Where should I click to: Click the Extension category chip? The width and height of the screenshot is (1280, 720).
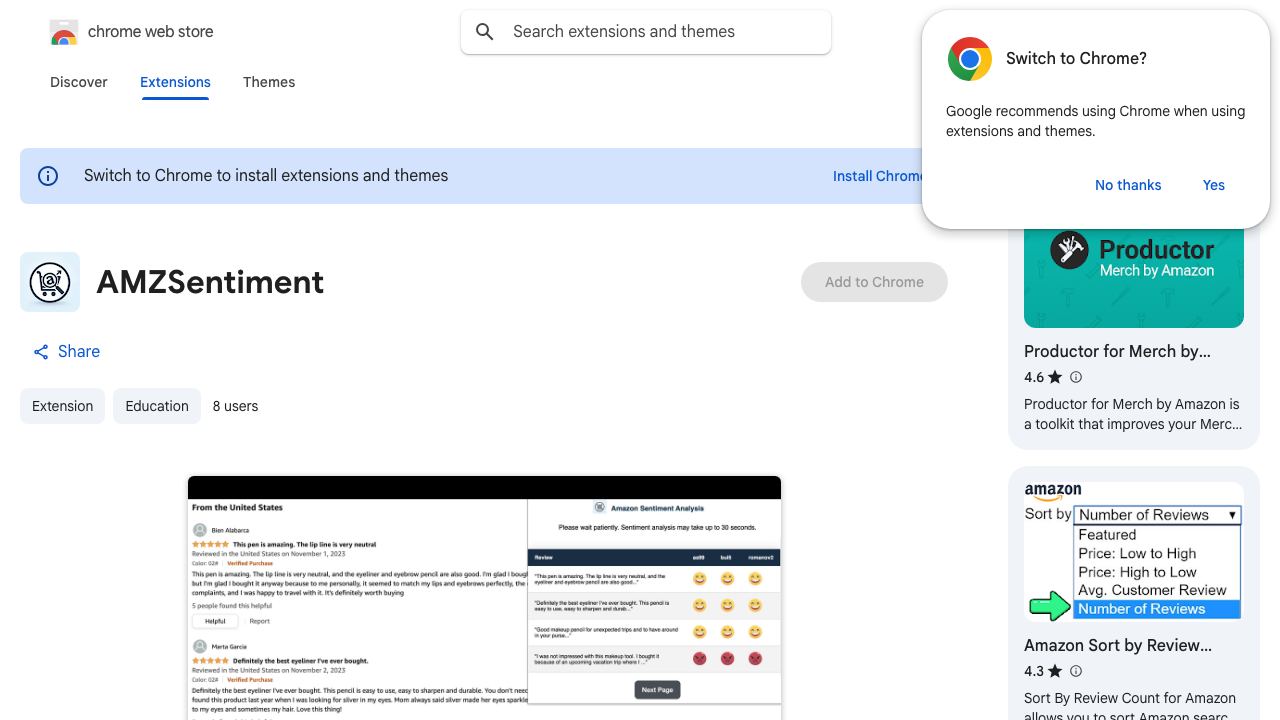click(x=62, y=406)
